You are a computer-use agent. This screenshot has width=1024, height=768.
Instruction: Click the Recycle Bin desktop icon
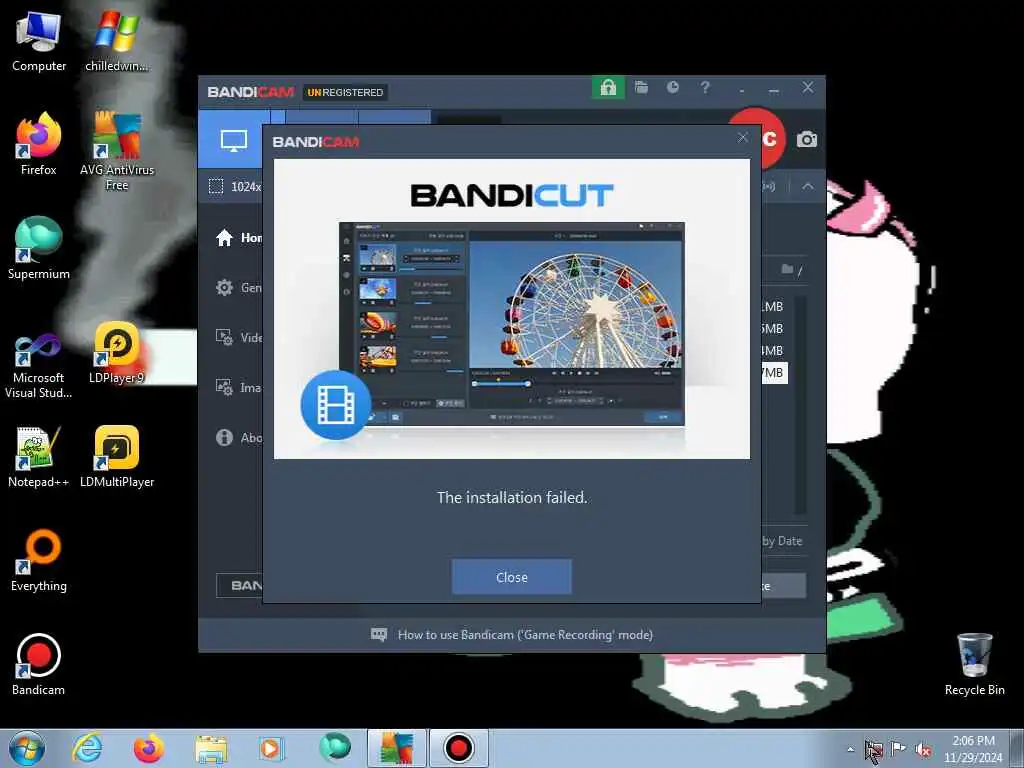(974, 665)
